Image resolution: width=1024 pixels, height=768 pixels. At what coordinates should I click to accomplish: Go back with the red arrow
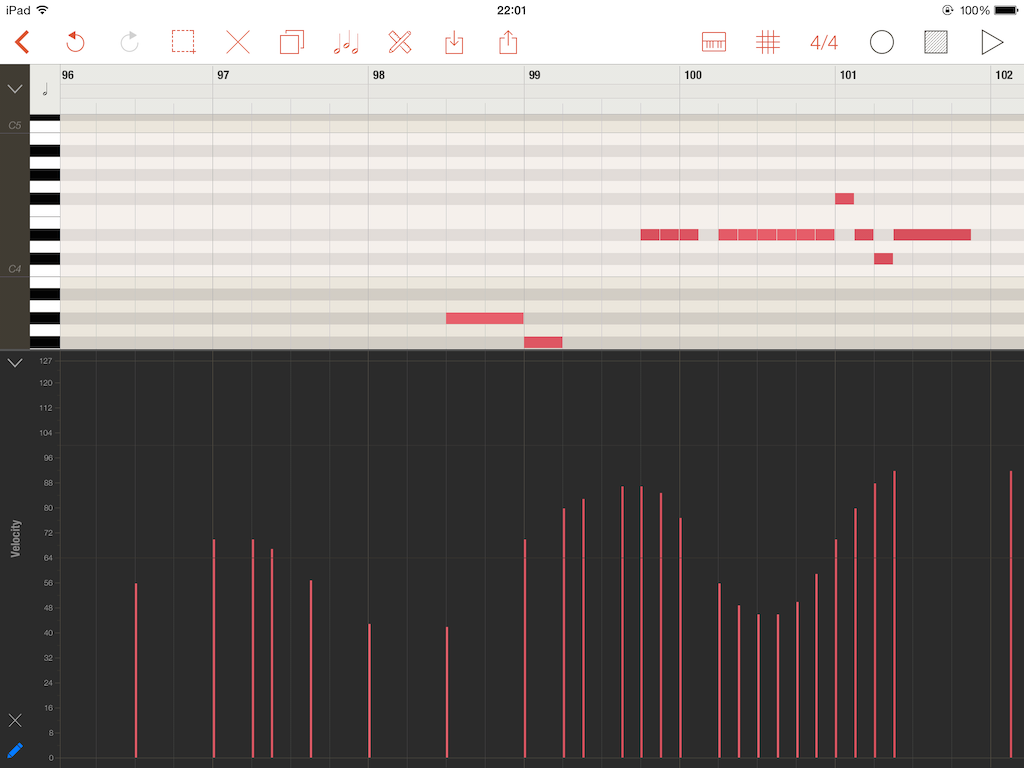click(22, 42)
